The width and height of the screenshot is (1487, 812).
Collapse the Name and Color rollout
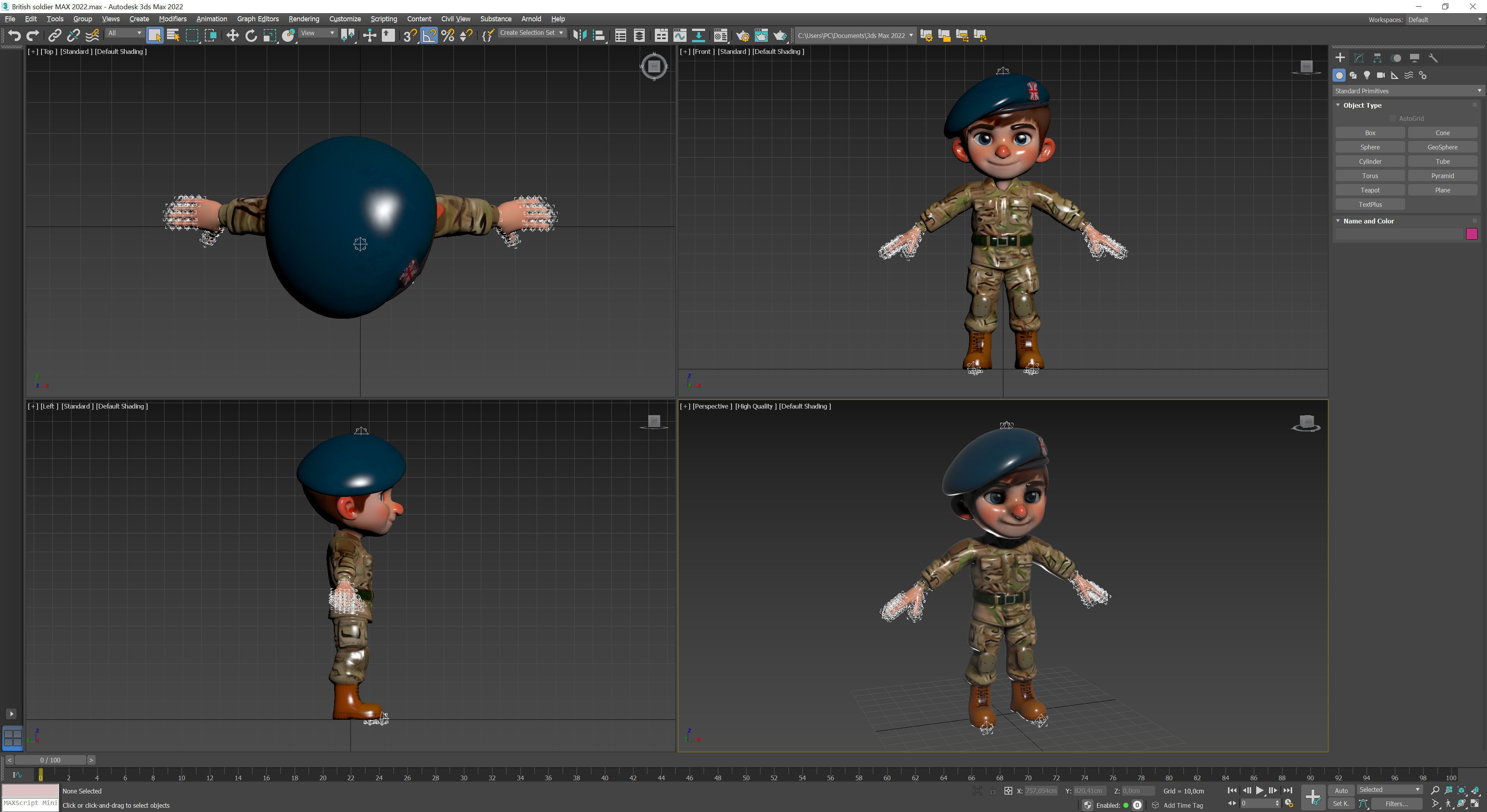(x=1368, y=221)
